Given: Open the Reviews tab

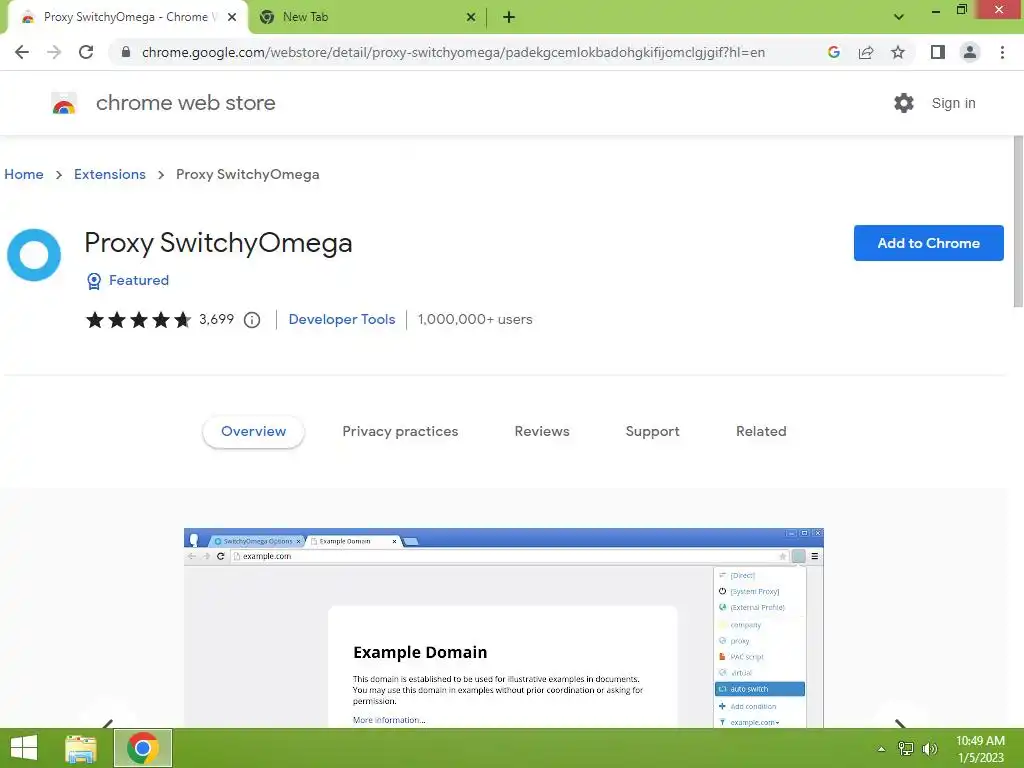Looking at the screenshot, I should 542,432.
